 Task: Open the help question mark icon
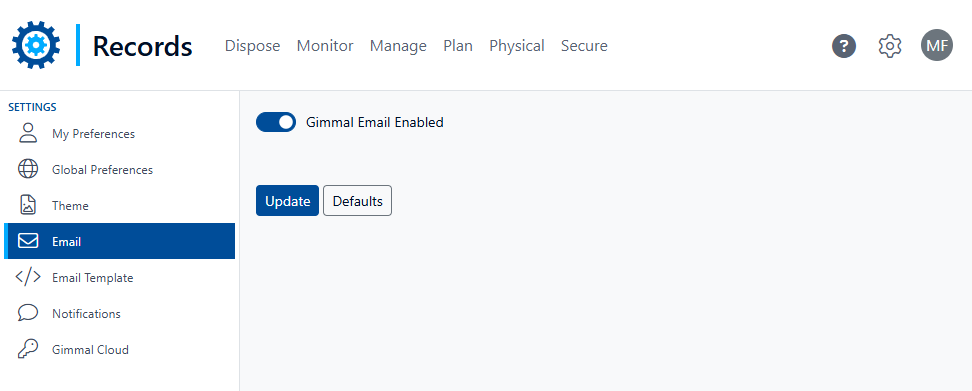pos(844,46)
